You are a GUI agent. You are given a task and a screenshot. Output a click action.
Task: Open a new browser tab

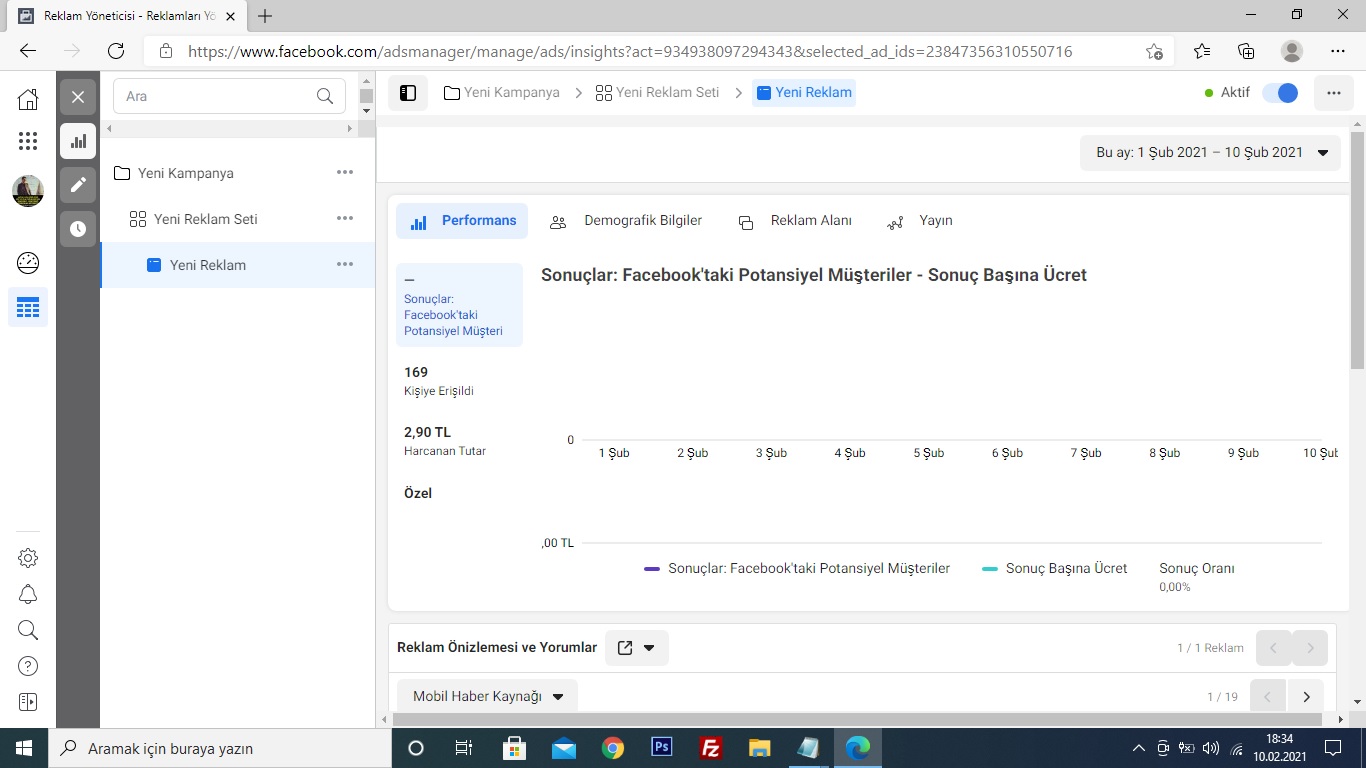click(x=265, y=16)
